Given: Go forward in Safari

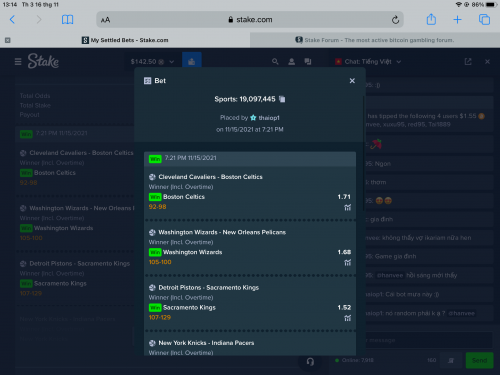Looking at the screenshot, I should 39,20.
